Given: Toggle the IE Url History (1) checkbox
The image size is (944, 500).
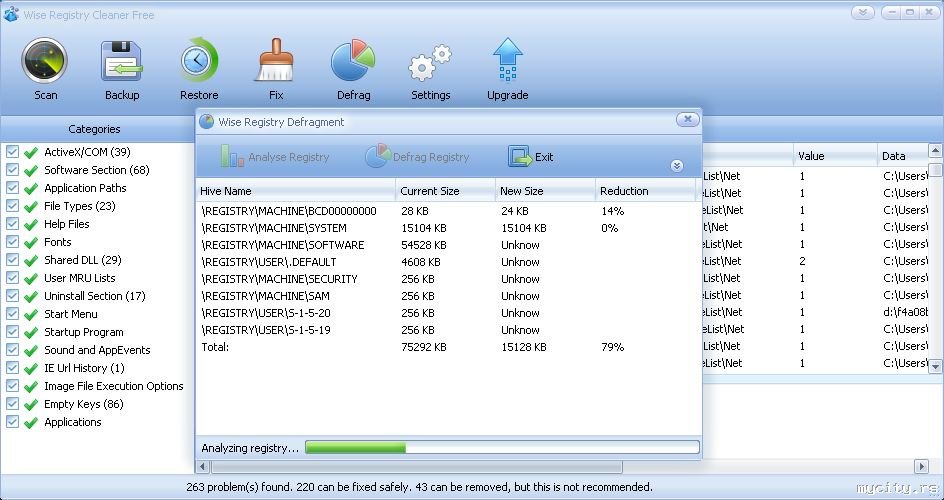Looking at the screenshot, I should 12,368.
